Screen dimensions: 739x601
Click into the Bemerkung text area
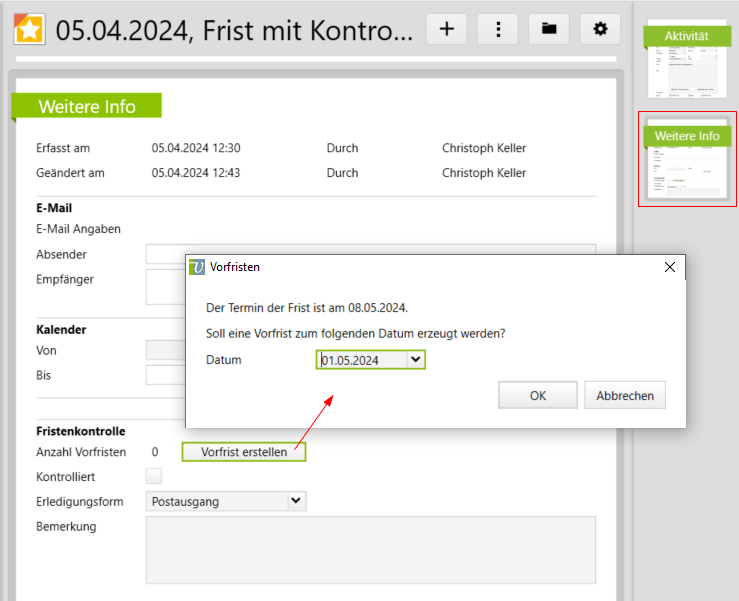click(370, 549)
